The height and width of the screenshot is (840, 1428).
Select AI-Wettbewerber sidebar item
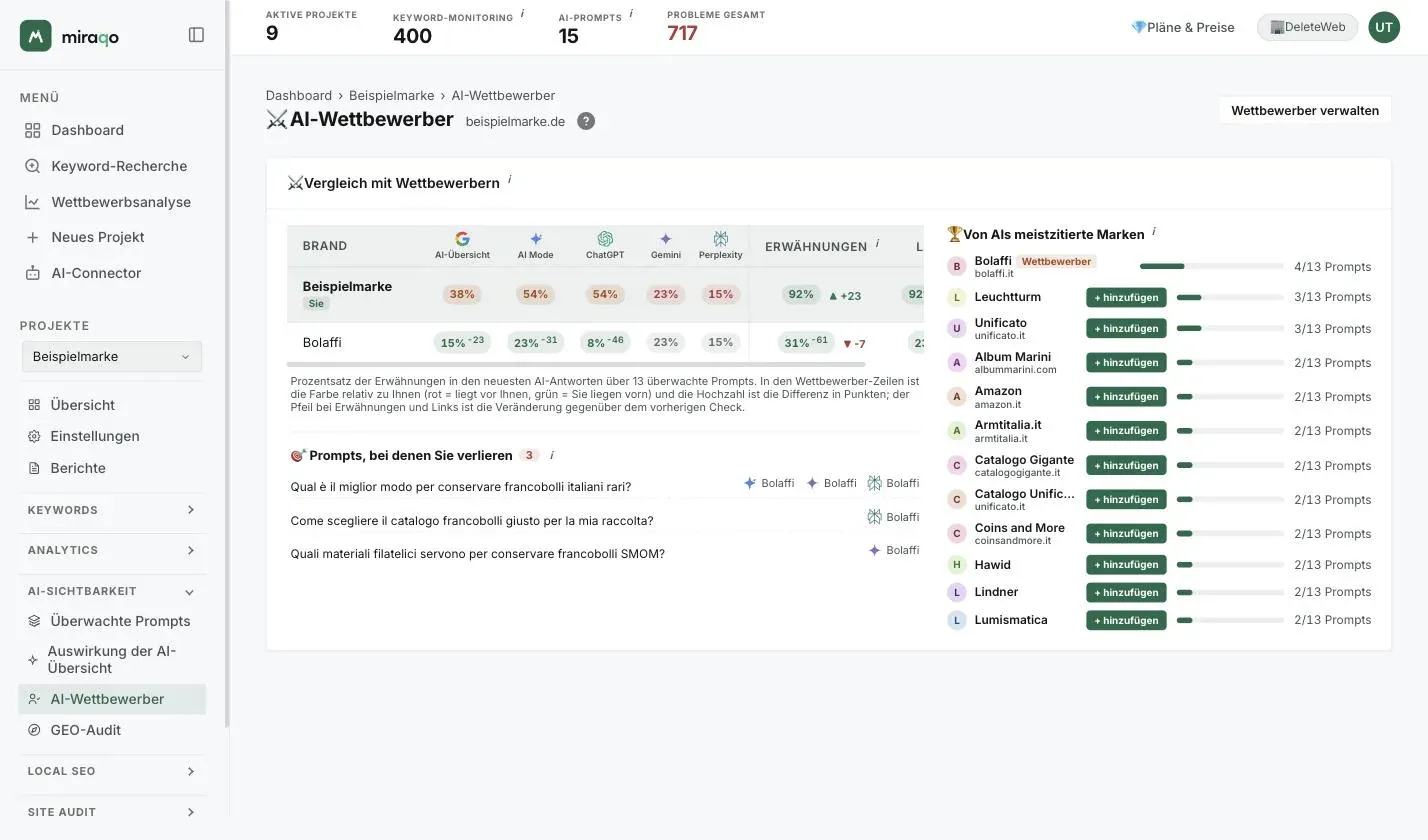tap(112, 699)
